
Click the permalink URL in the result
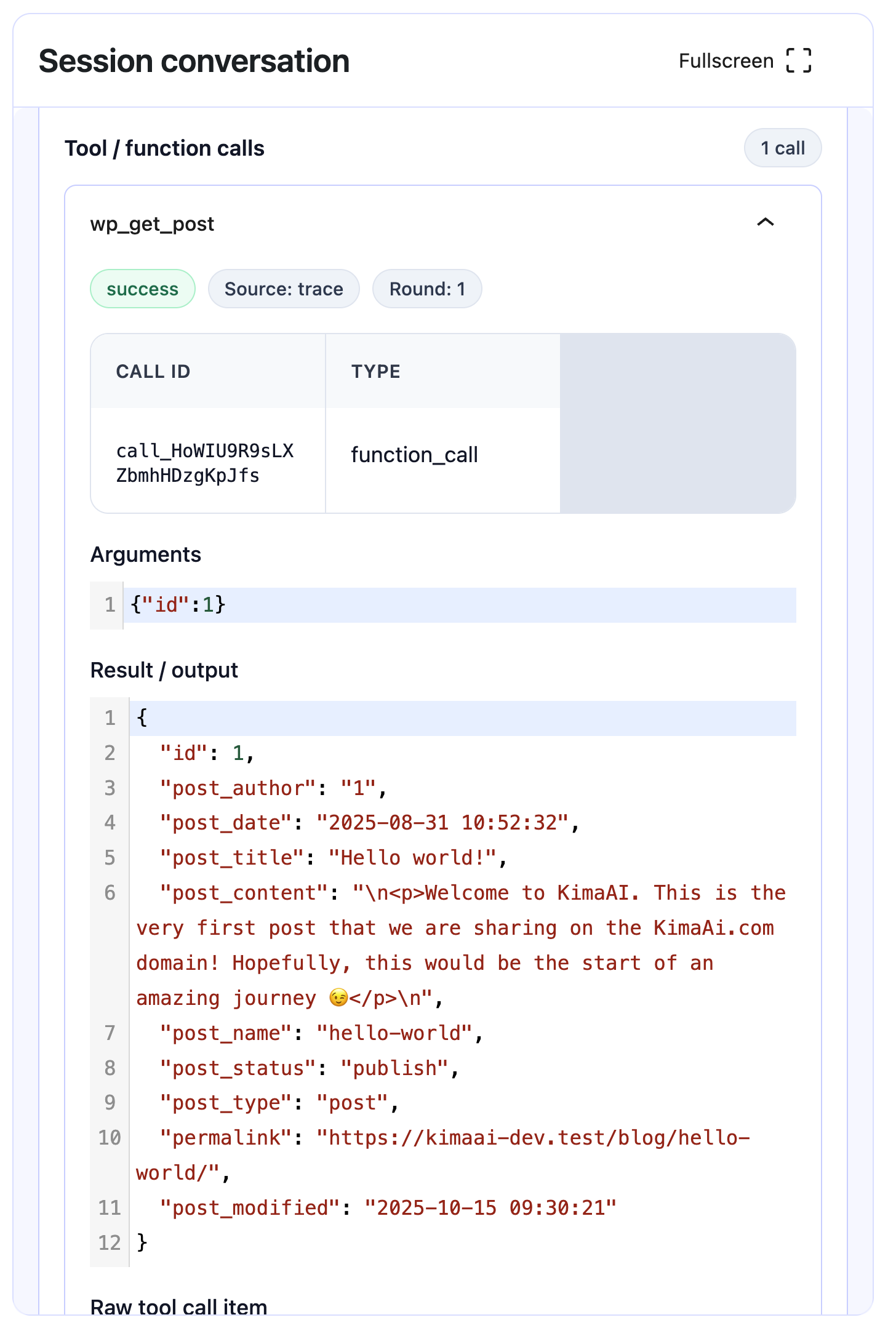[x=532, y=1138]
